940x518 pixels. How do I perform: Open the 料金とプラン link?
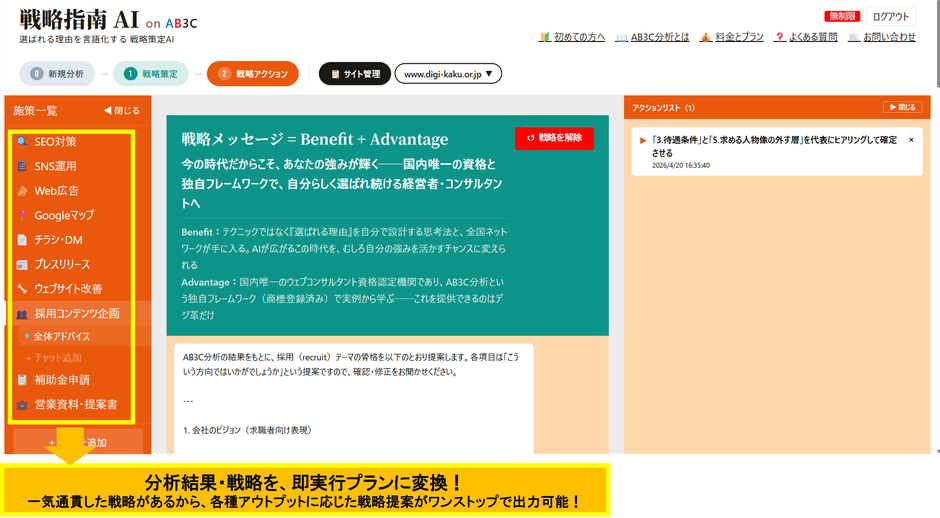(739, 37)
